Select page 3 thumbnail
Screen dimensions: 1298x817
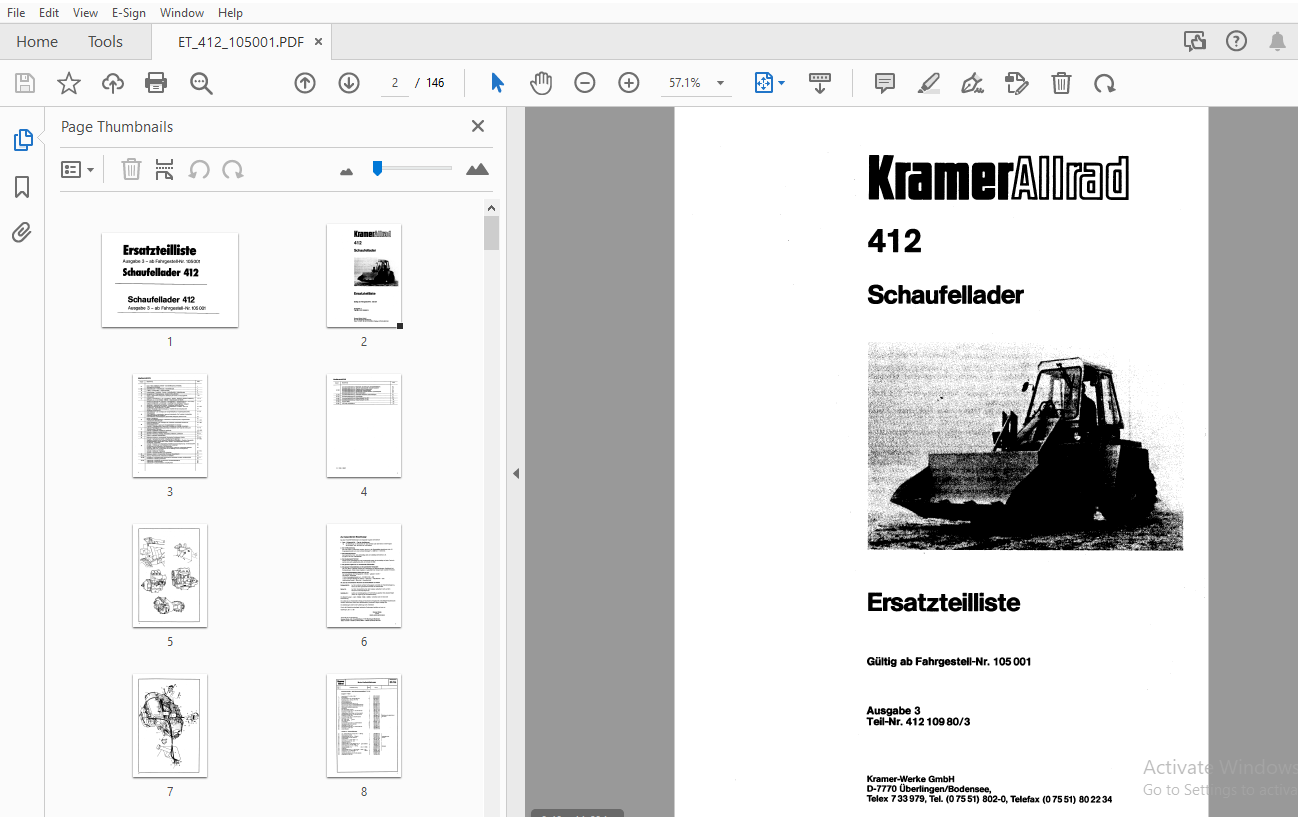click(x=170, y=426)
